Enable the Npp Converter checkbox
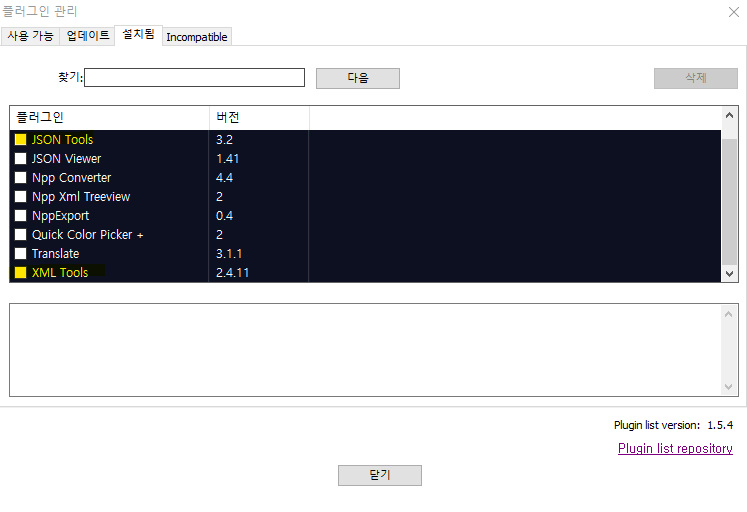Image resolution: width=747 pixels, height=512 pixels. click(x=20, y=178)
